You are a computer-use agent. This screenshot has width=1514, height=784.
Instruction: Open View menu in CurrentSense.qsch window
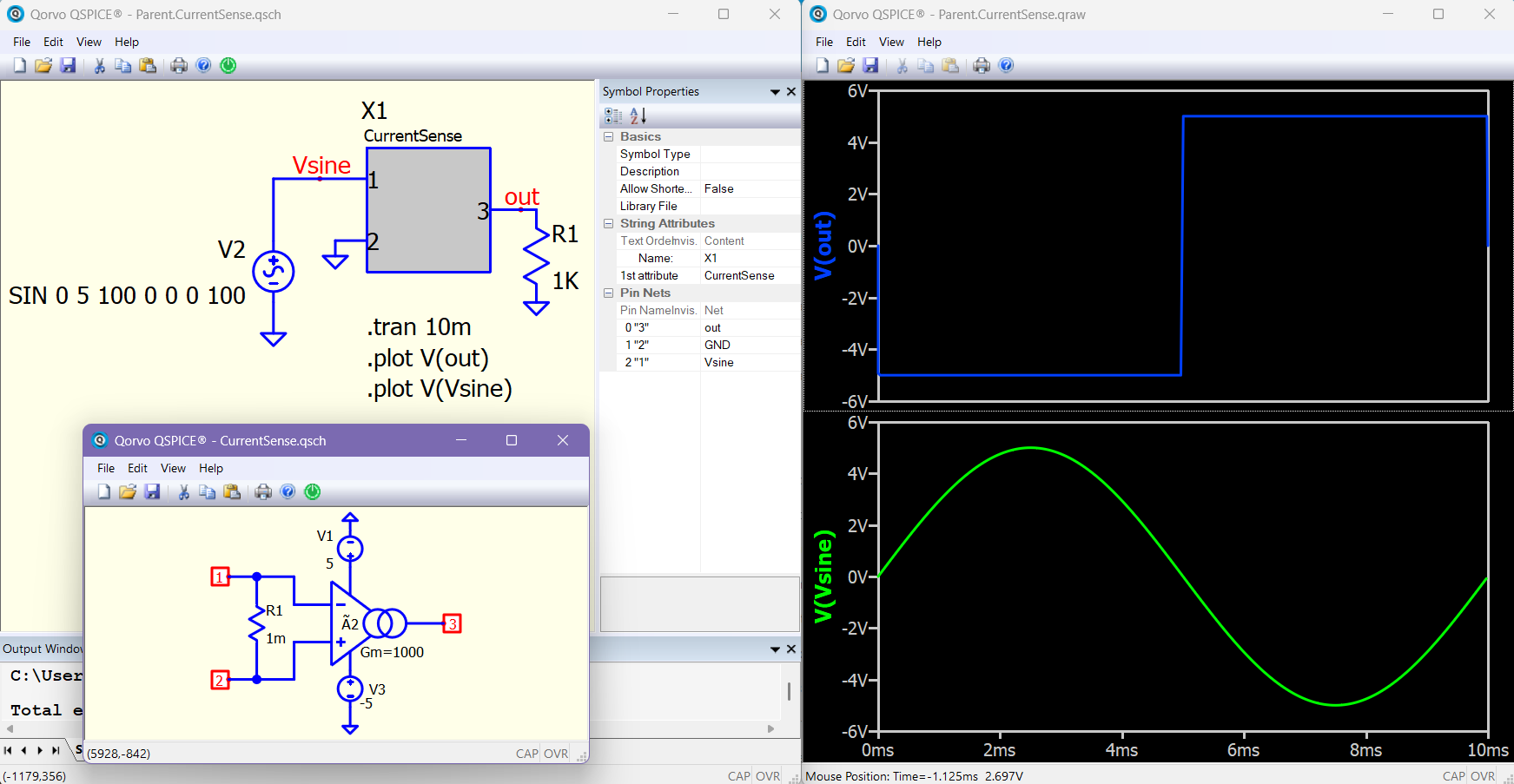[x=173, y=468]
